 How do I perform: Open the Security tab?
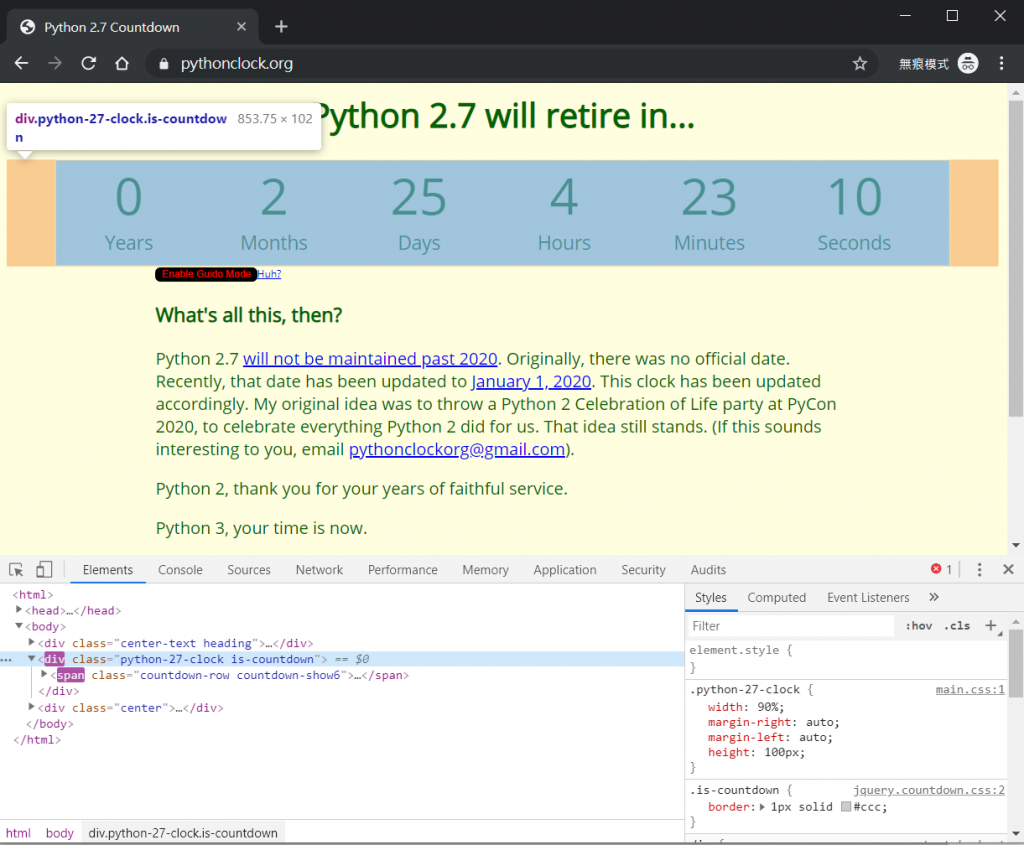643,569
